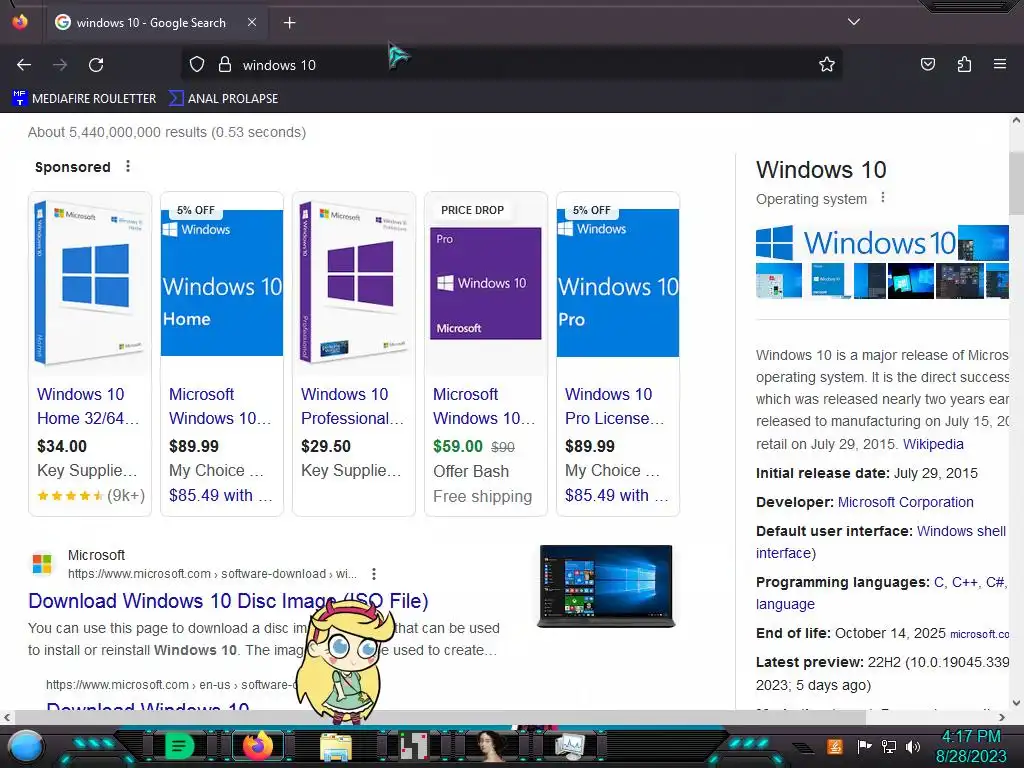Open MEDIAFIRE ROULETTER bookmark

(84, 99)
